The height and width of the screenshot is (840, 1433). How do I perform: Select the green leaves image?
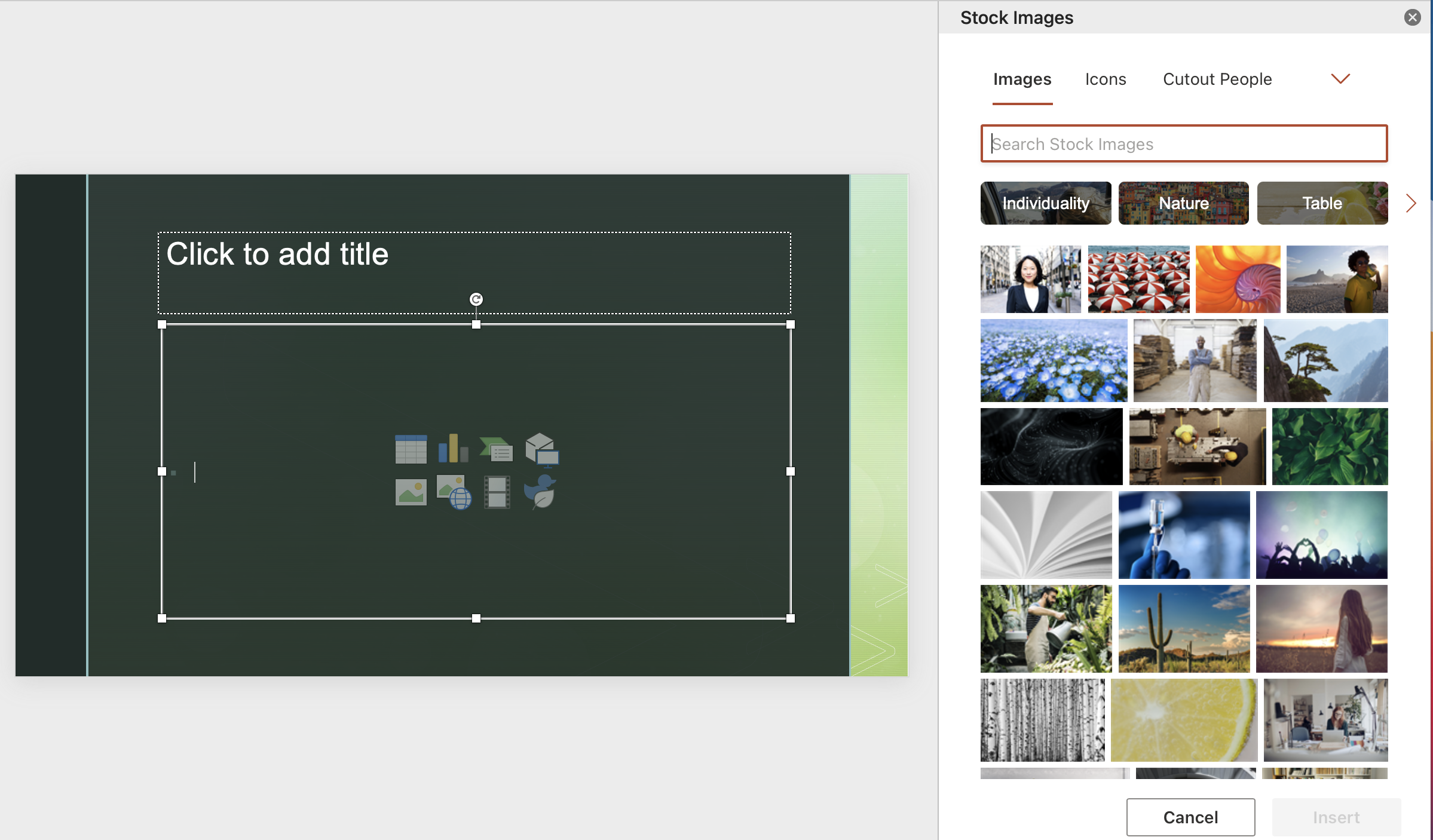(1330, 446)
